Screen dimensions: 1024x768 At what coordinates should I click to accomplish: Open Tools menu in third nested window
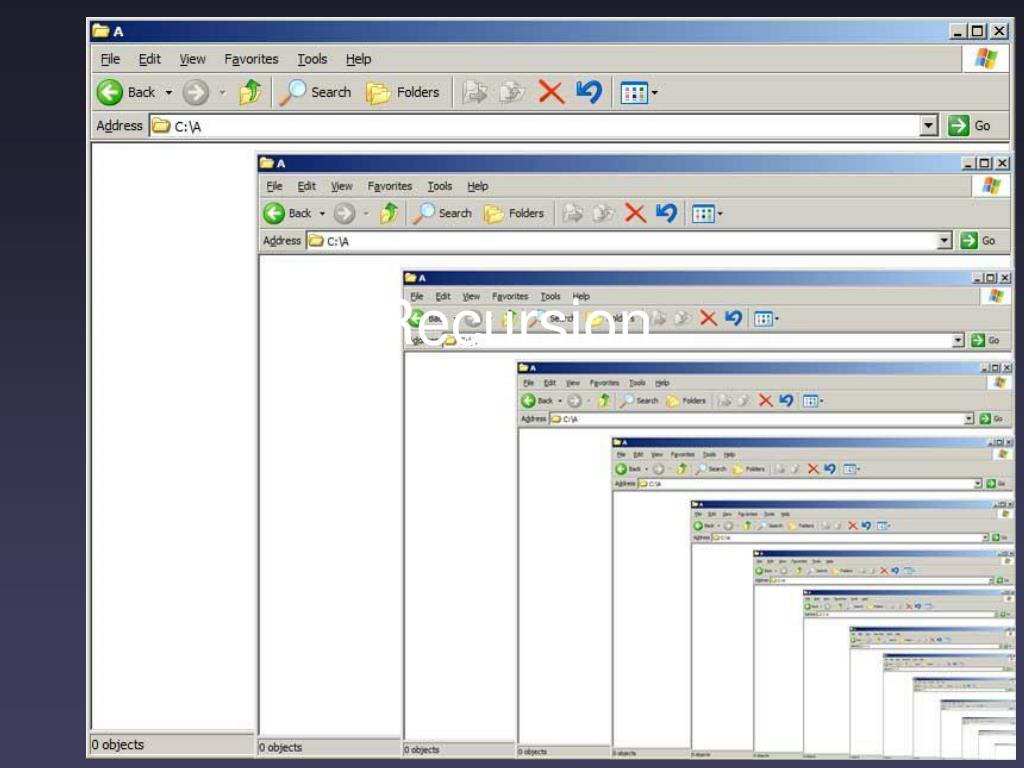(551, 296)
